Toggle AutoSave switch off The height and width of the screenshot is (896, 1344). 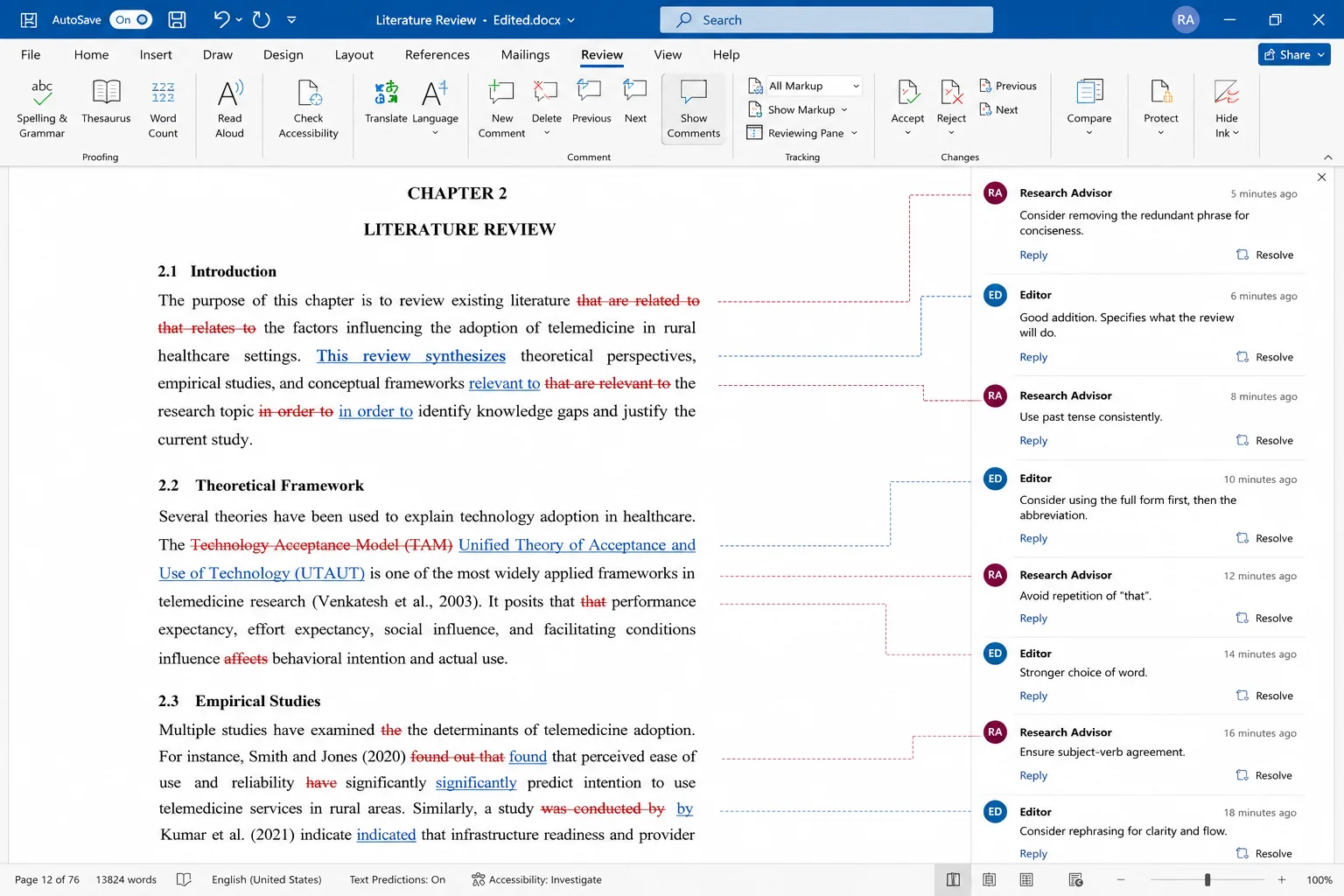pos(132,19)
